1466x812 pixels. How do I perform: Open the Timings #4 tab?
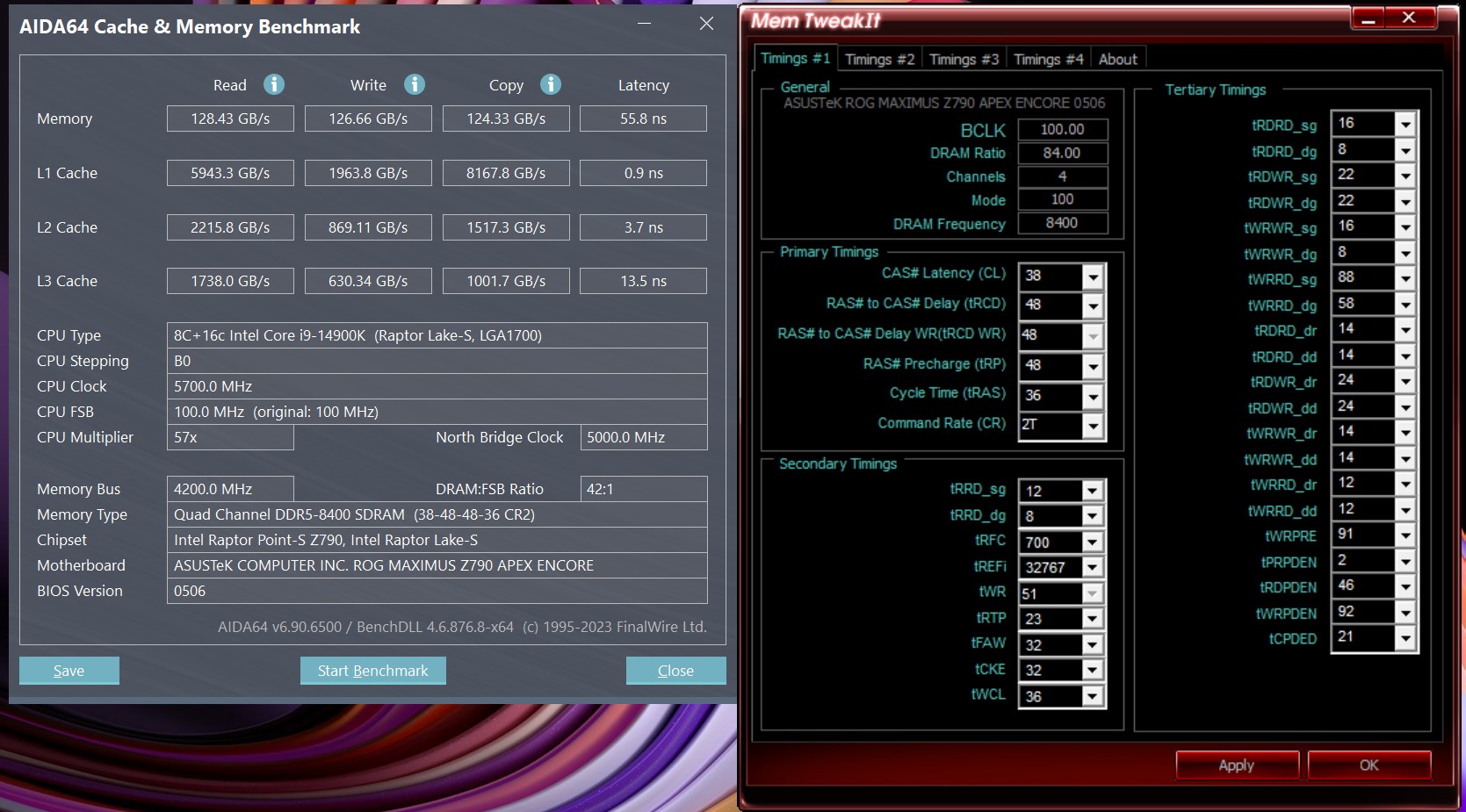click(1048, 59)
